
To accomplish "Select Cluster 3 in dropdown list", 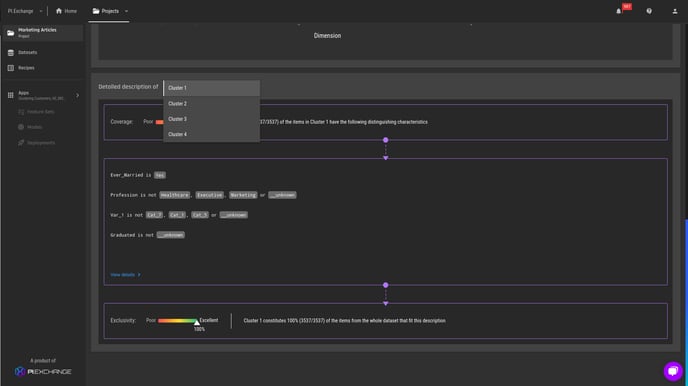I will coord(211,119).
